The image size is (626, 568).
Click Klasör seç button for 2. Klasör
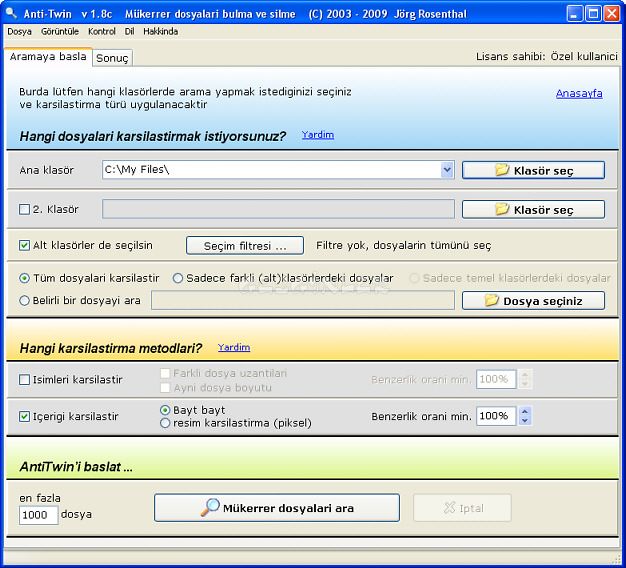pyautogui.click(x=533, y=209)
